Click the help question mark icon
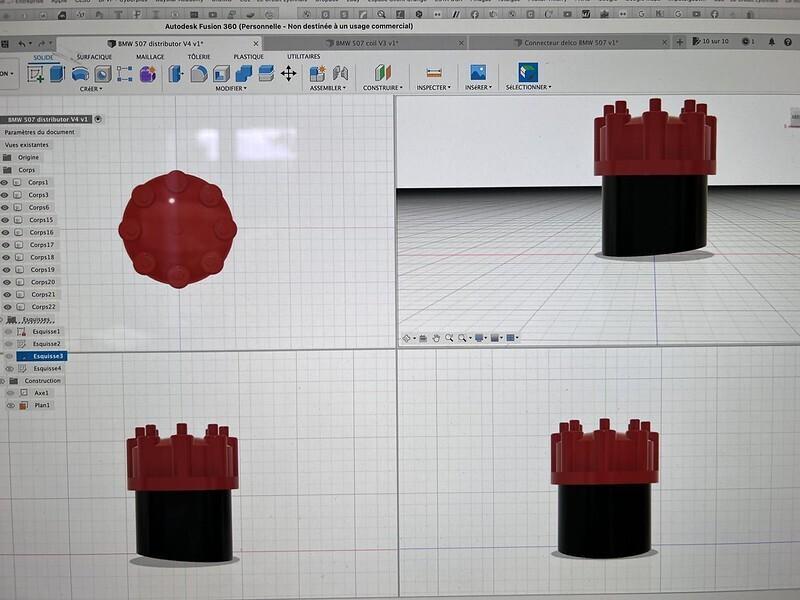The height and width of the screenshot is (600, 800). (788, 42)
